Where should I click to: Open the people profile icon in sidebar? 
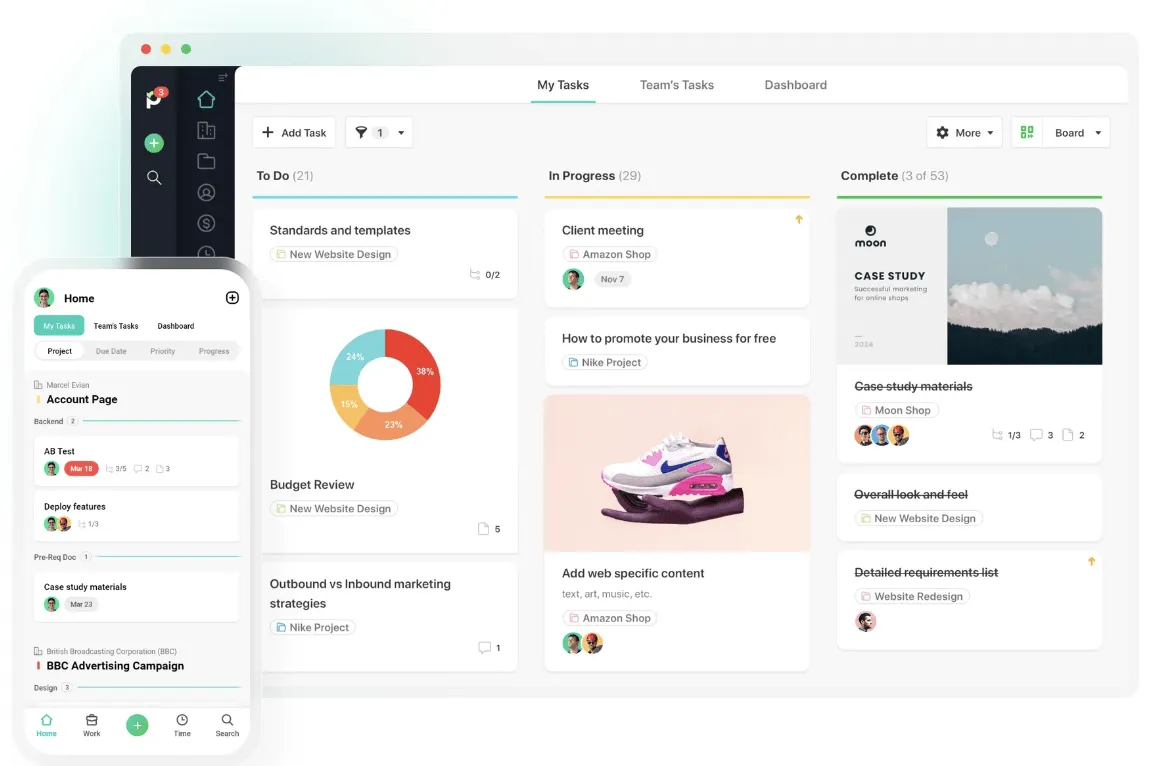click(206, 192)
